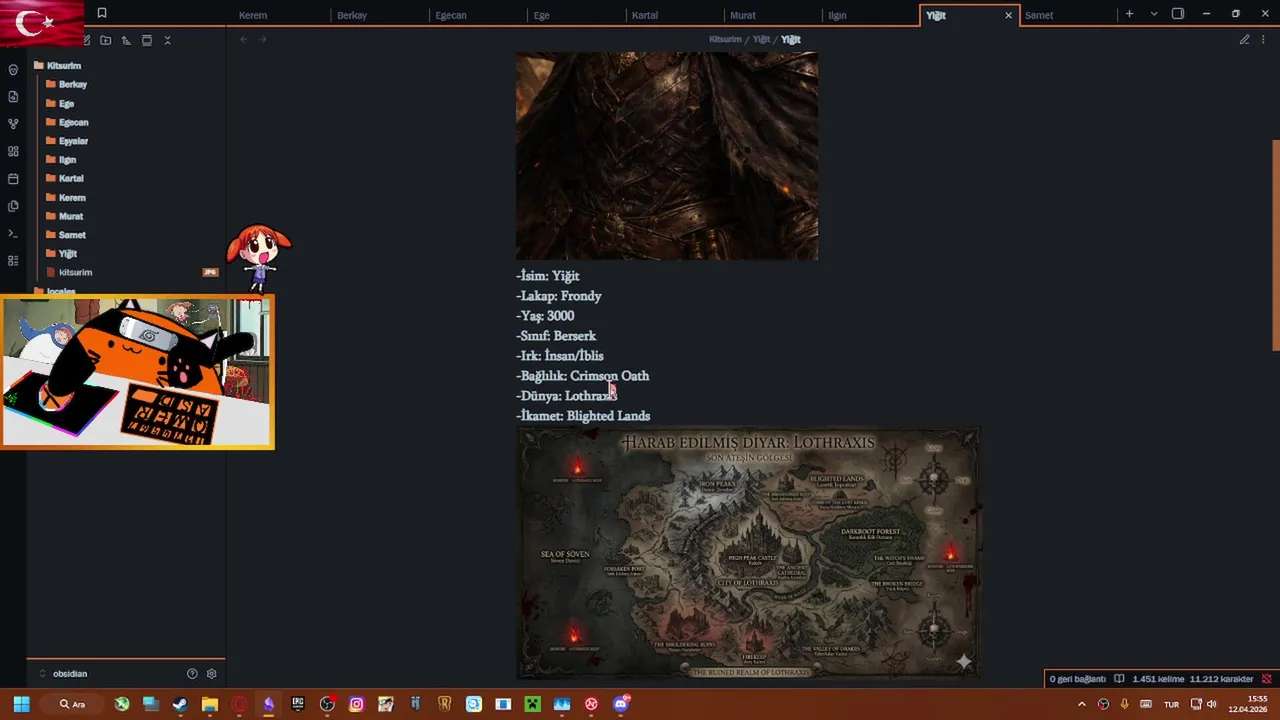Click the '-Lakap: Frondy' line

click(559, 296)
